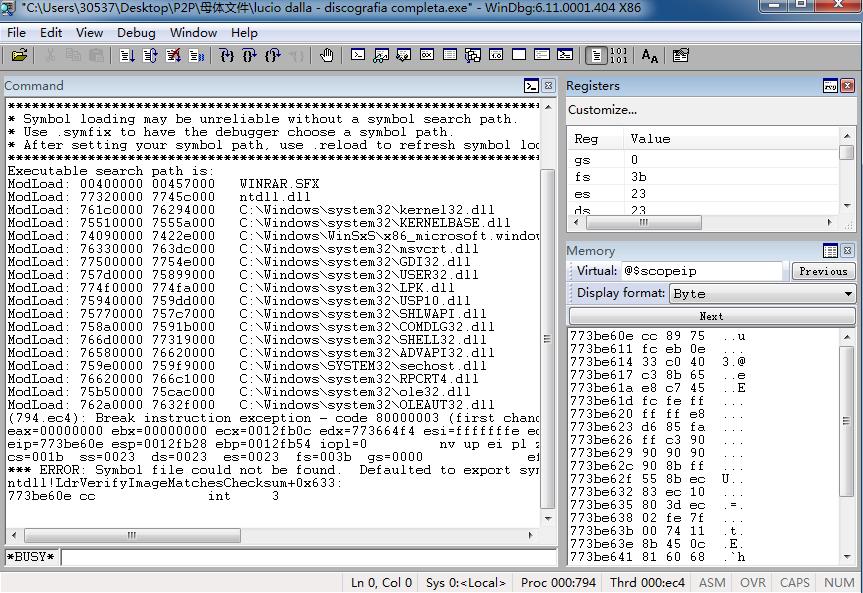Click Customize... in the Registers panel

(602, 110)
